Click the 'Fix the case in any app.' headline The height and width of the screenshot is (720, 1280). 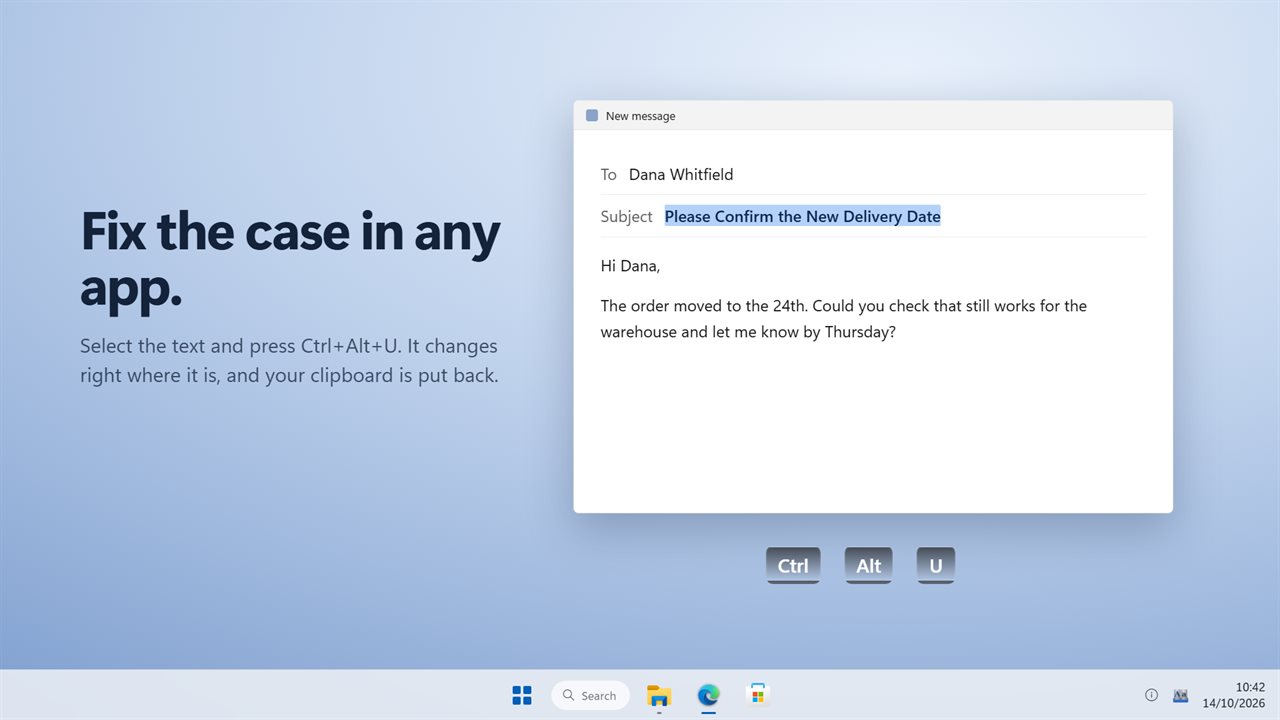point(290,259)
